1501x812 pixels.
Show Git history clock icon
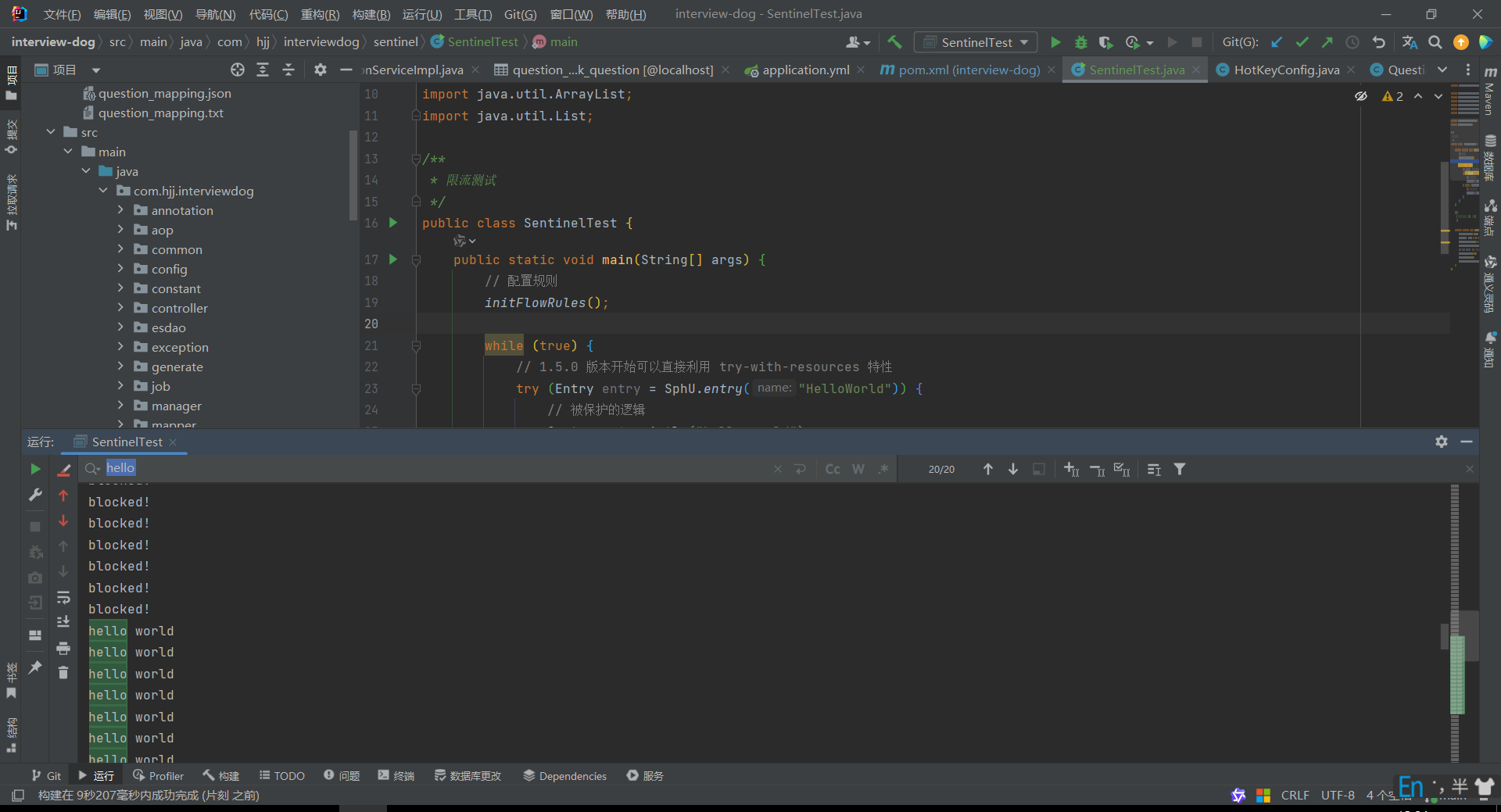point(1352,42)
